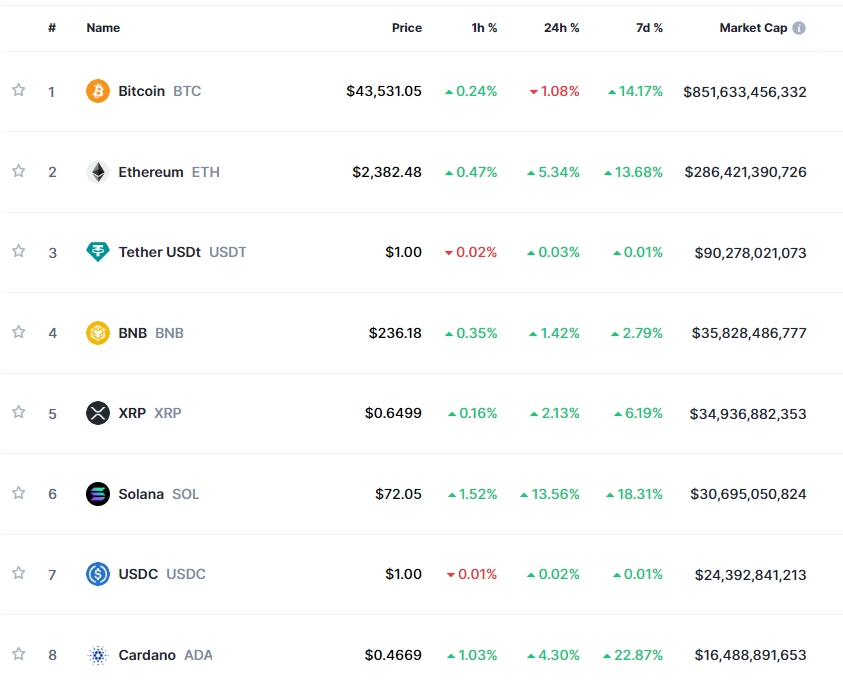Click the Cardano ADA logo
Image resolution: width=843 pixels, height=694 pixels.
click(x=97, y=655)
